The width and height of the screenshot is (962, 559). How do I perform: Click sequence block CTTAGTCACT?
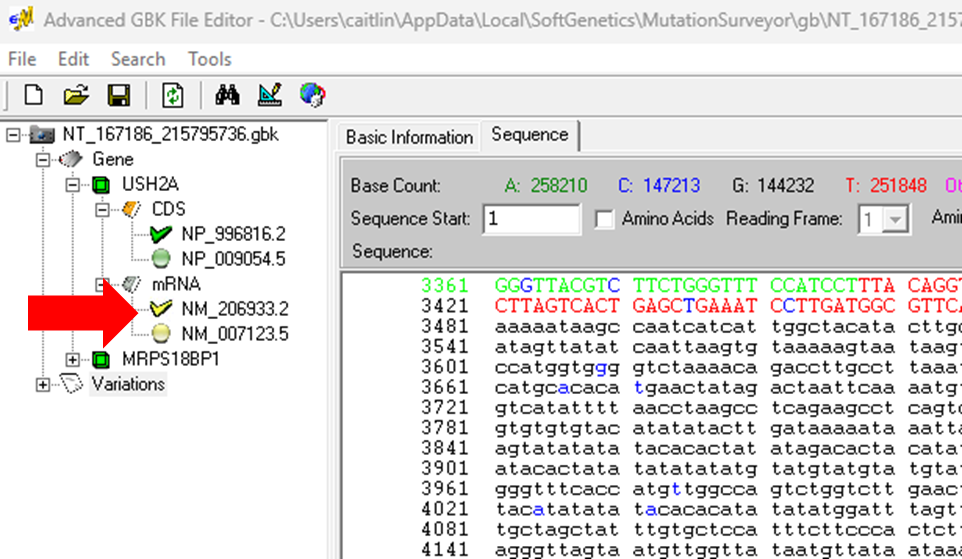click(557, 306)
